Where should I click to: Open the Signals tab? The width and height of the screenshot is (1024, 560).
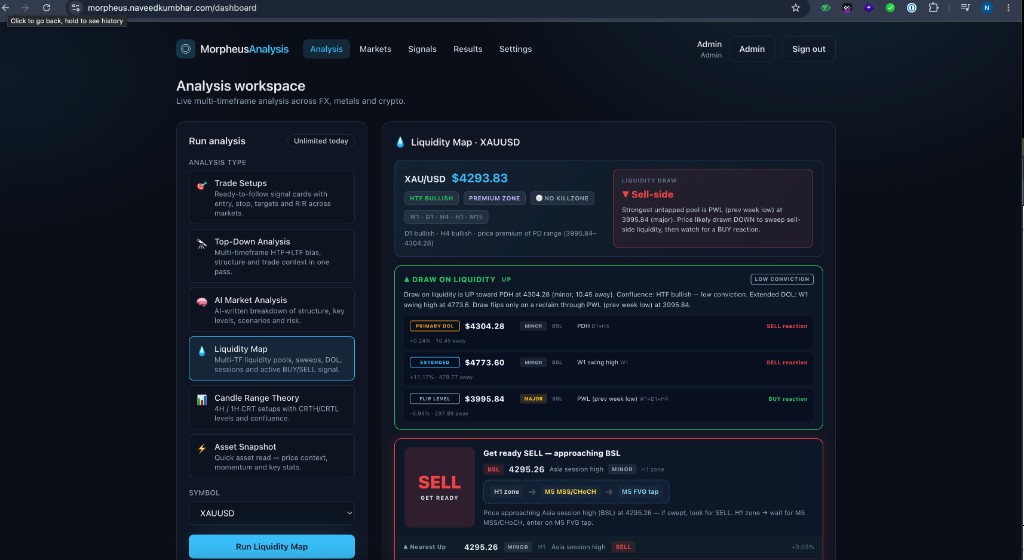click(x=422, y=49)
